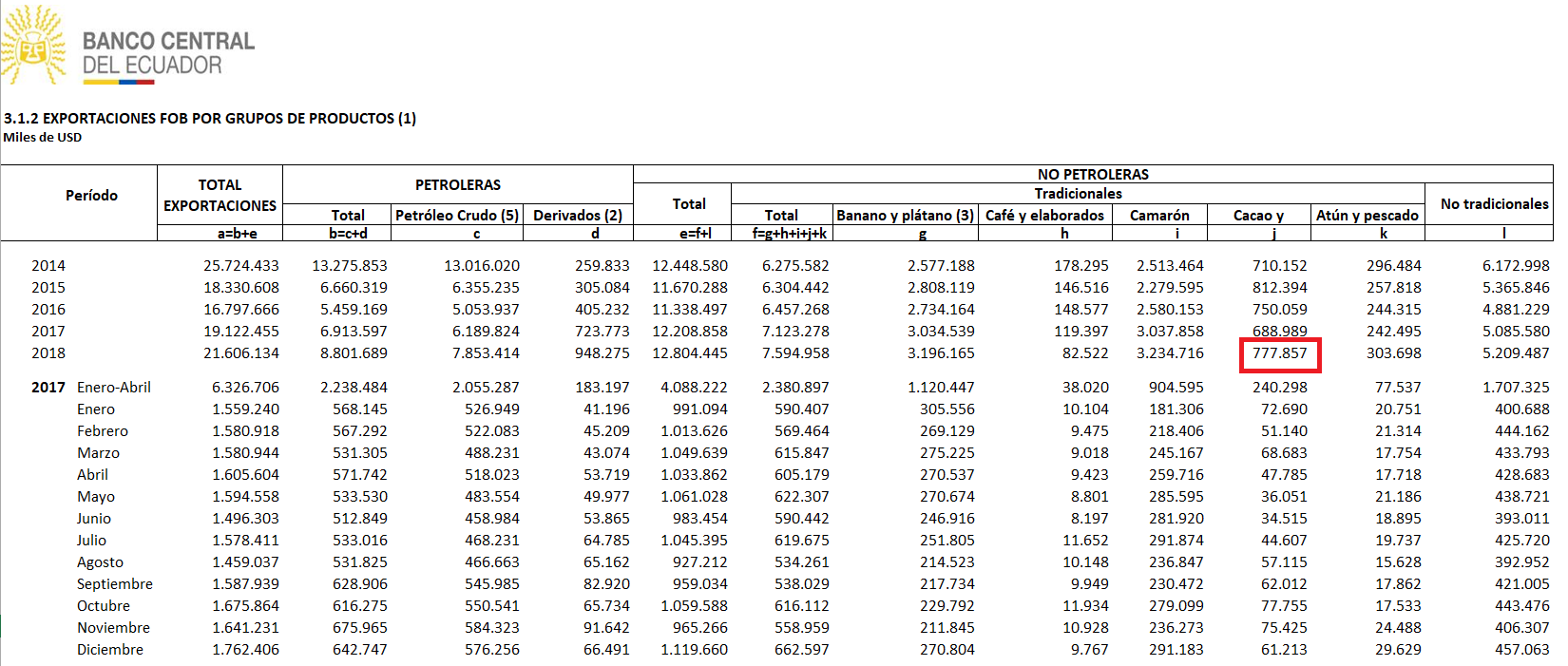The height and width of the screenshot is (666, 1568).
Task: Click the Banco Central del Ecuador sun logo
Action: [34, 45]
